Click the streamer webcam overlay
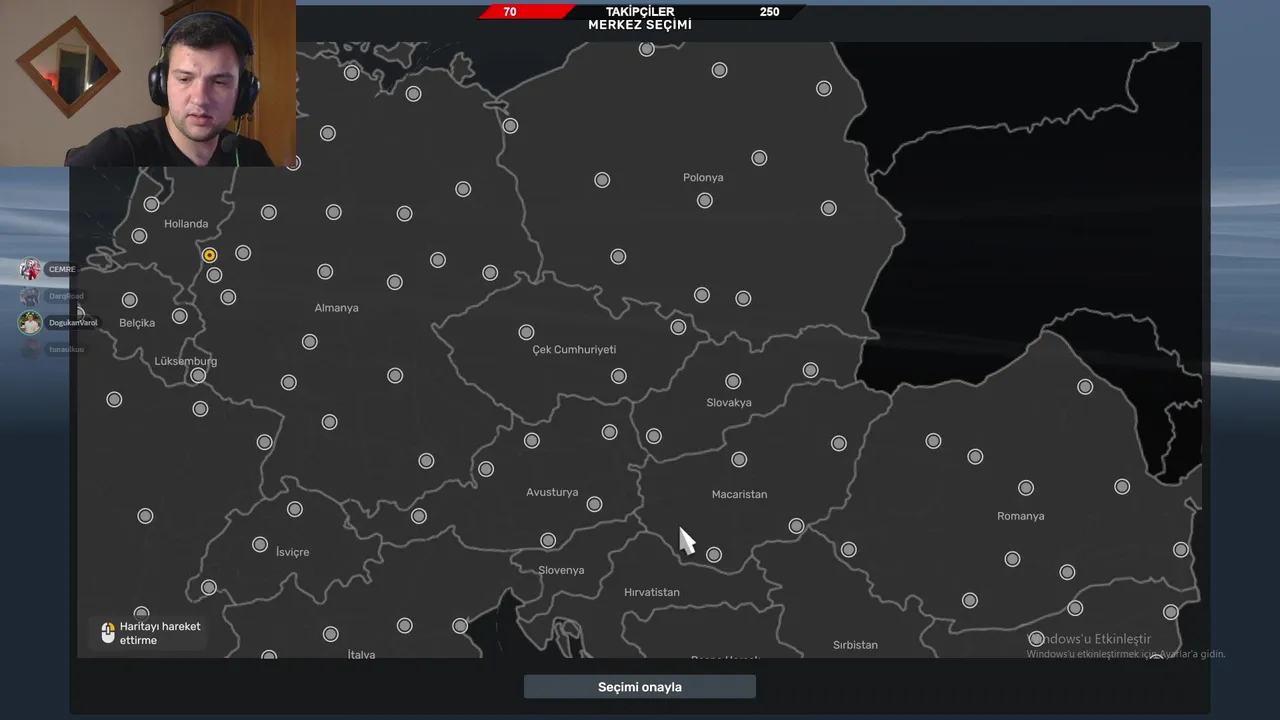The image size is (1280, 720). 148,83
